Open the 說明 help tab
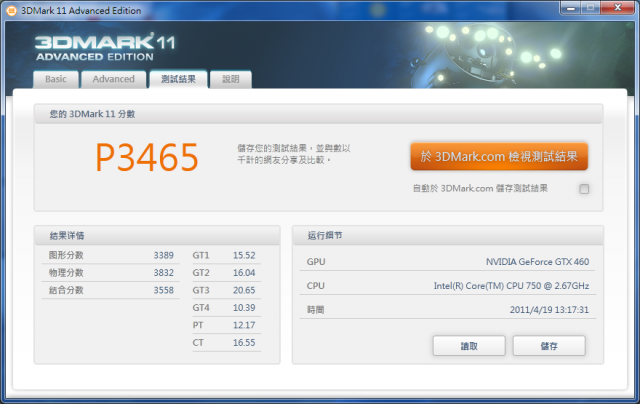This screenshot has width=640, height=404. click(x=231, y=79)
